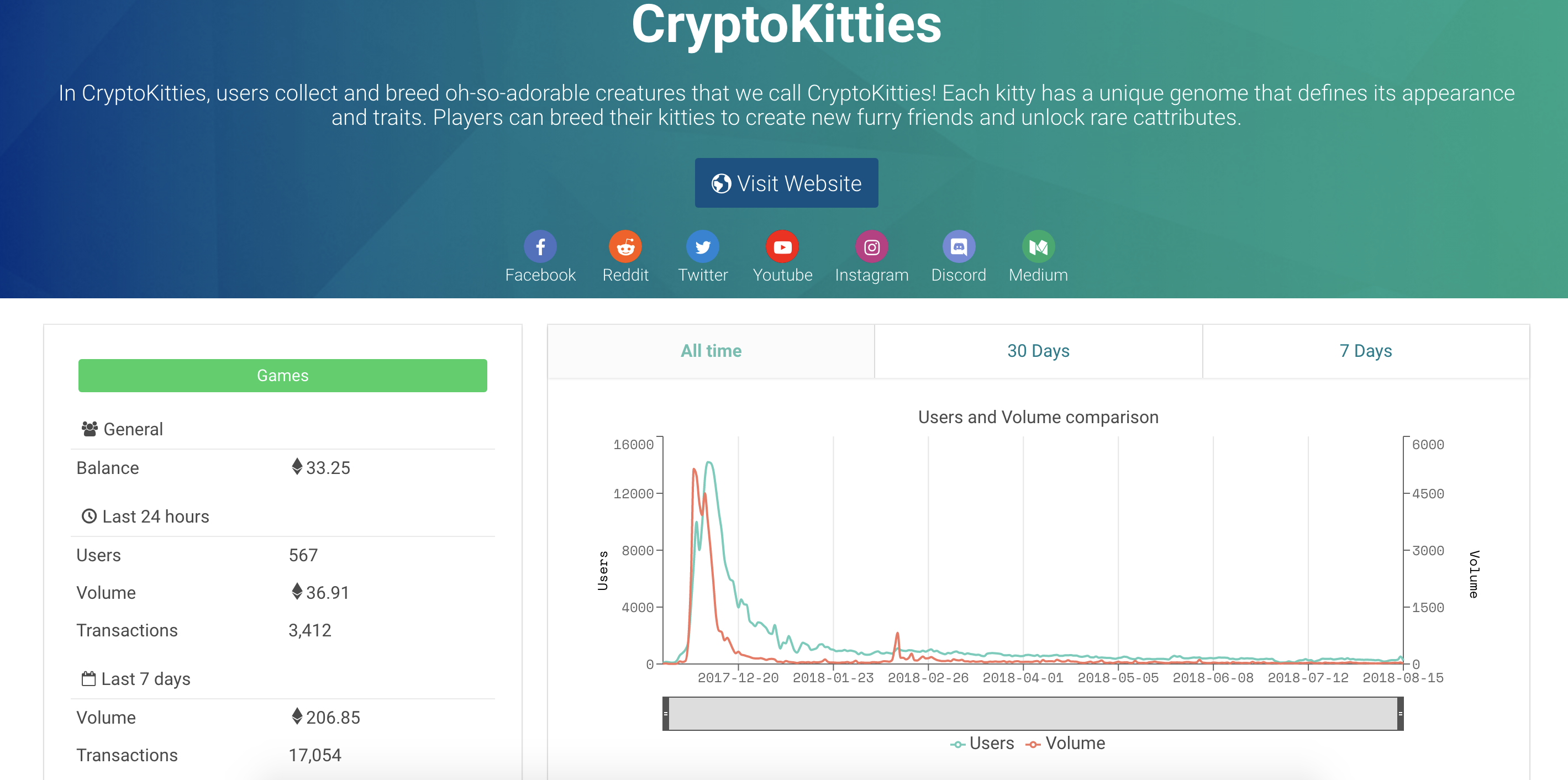Image resolution: width=1568 pixels, height=780 pixels.
Task: Hide the Volume series via legend marker
Action: 1033,743
